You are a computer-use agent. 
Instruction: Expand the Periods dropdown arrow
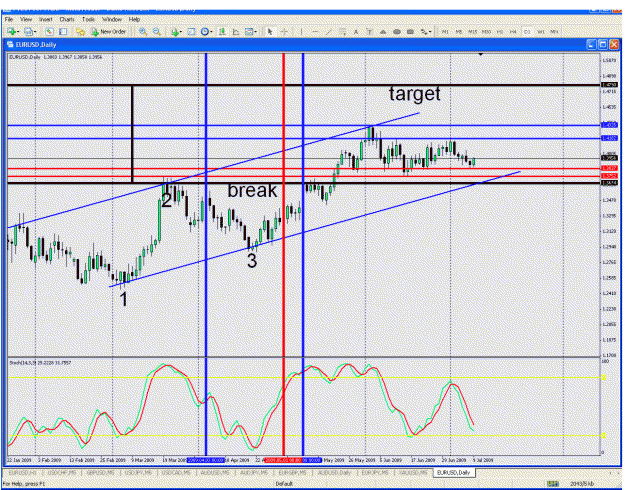point(211,32)
